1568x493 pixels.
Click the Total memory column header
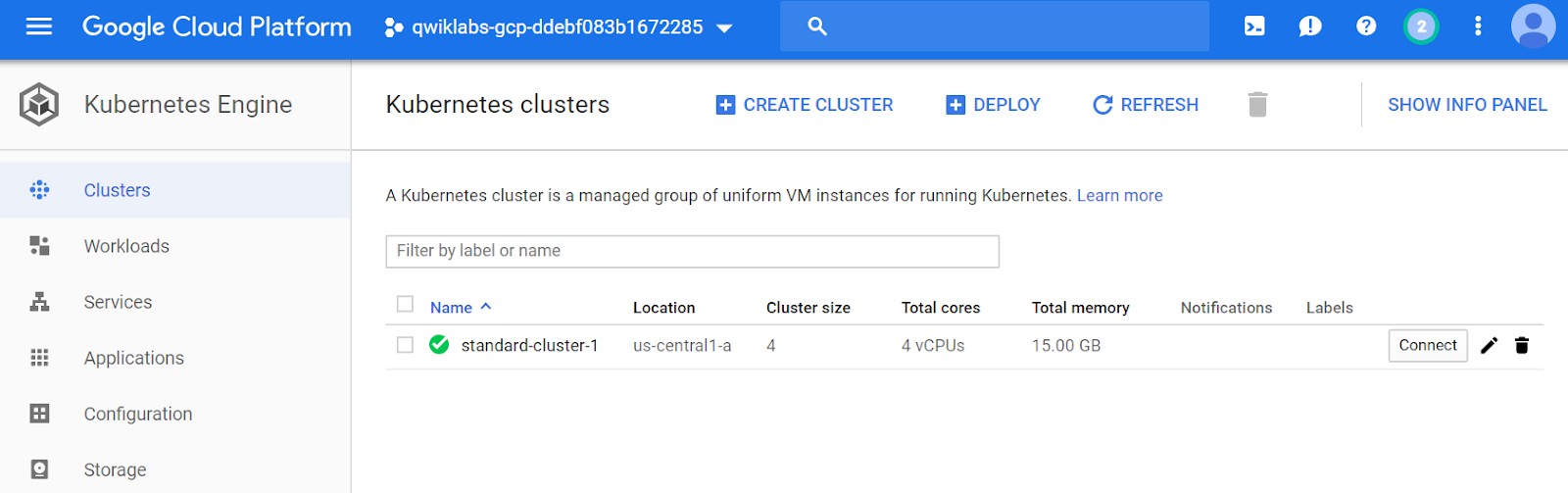point(1081,308)
